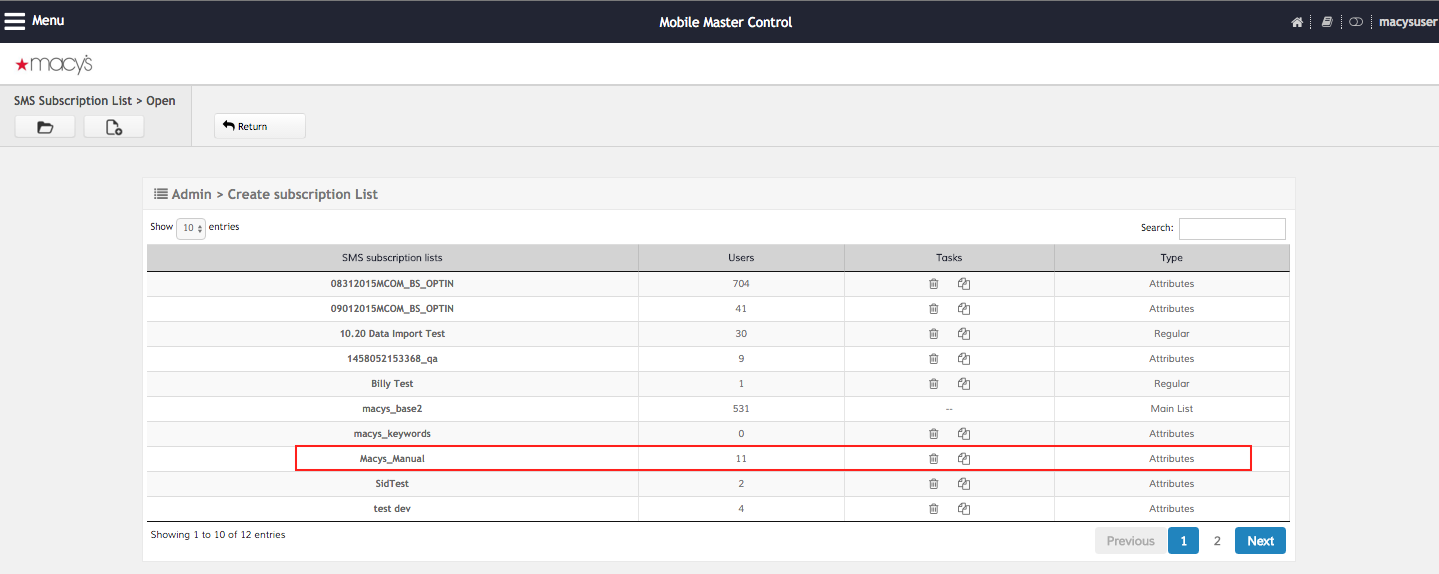Delete the SidTest list

(933, 484)
